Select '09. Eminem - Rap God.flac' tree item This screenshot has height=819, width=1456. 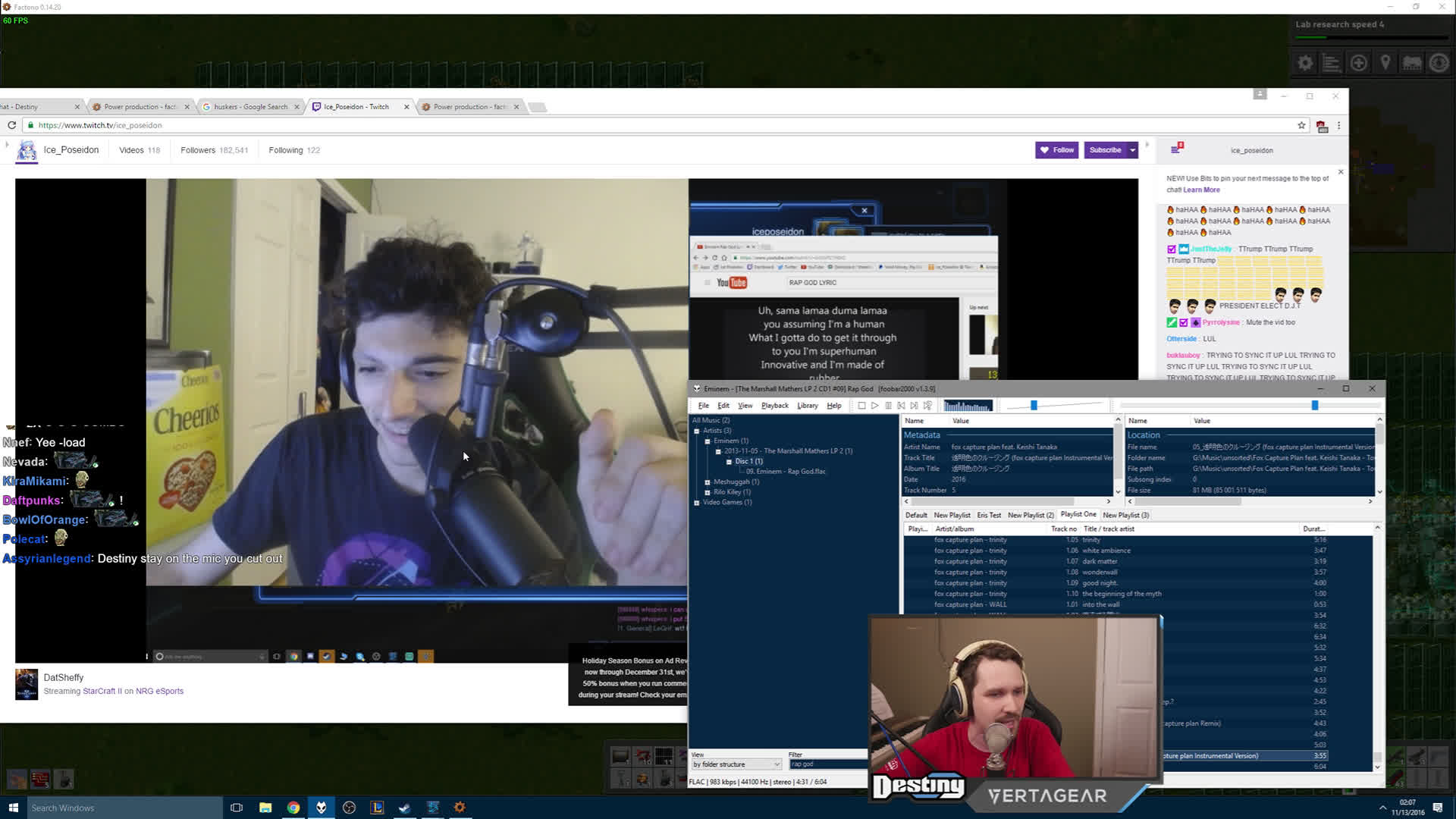click(x=786, y=472)
